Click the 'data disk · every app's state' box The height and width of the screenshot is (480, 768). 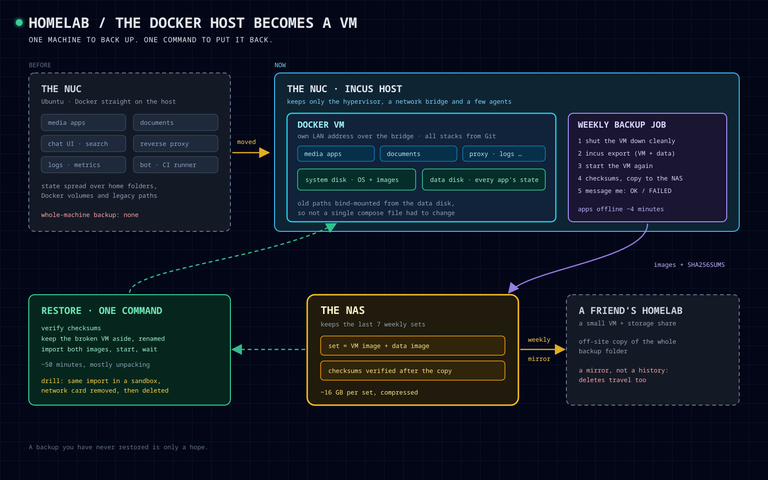484,180
